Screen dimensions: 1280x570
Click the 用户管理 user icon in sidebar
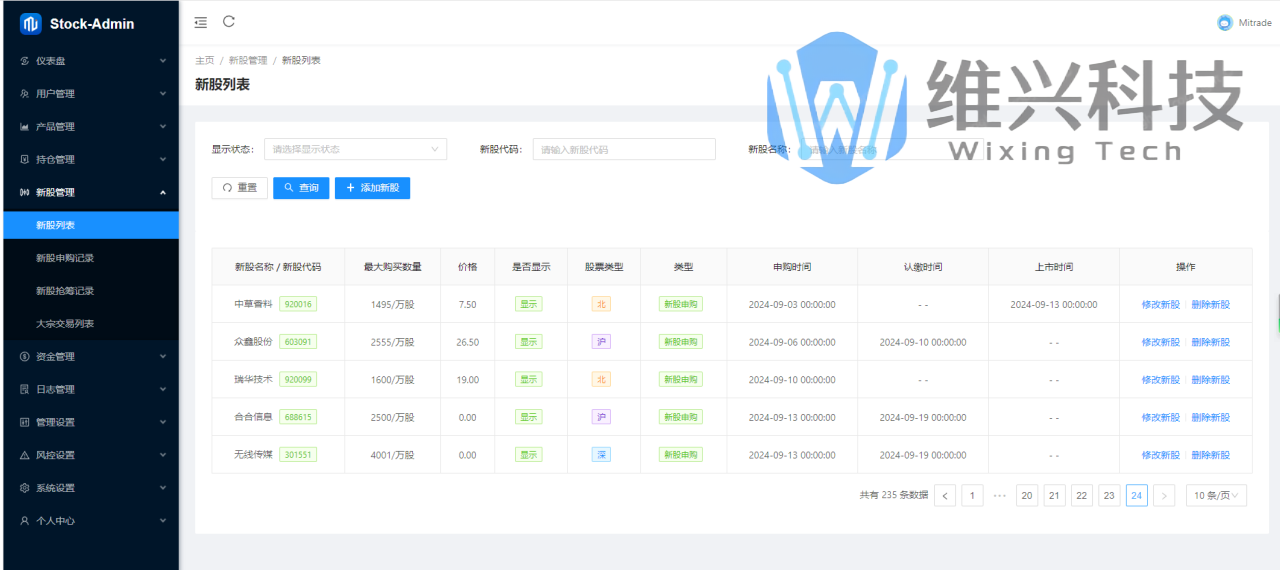coord(25,94)
